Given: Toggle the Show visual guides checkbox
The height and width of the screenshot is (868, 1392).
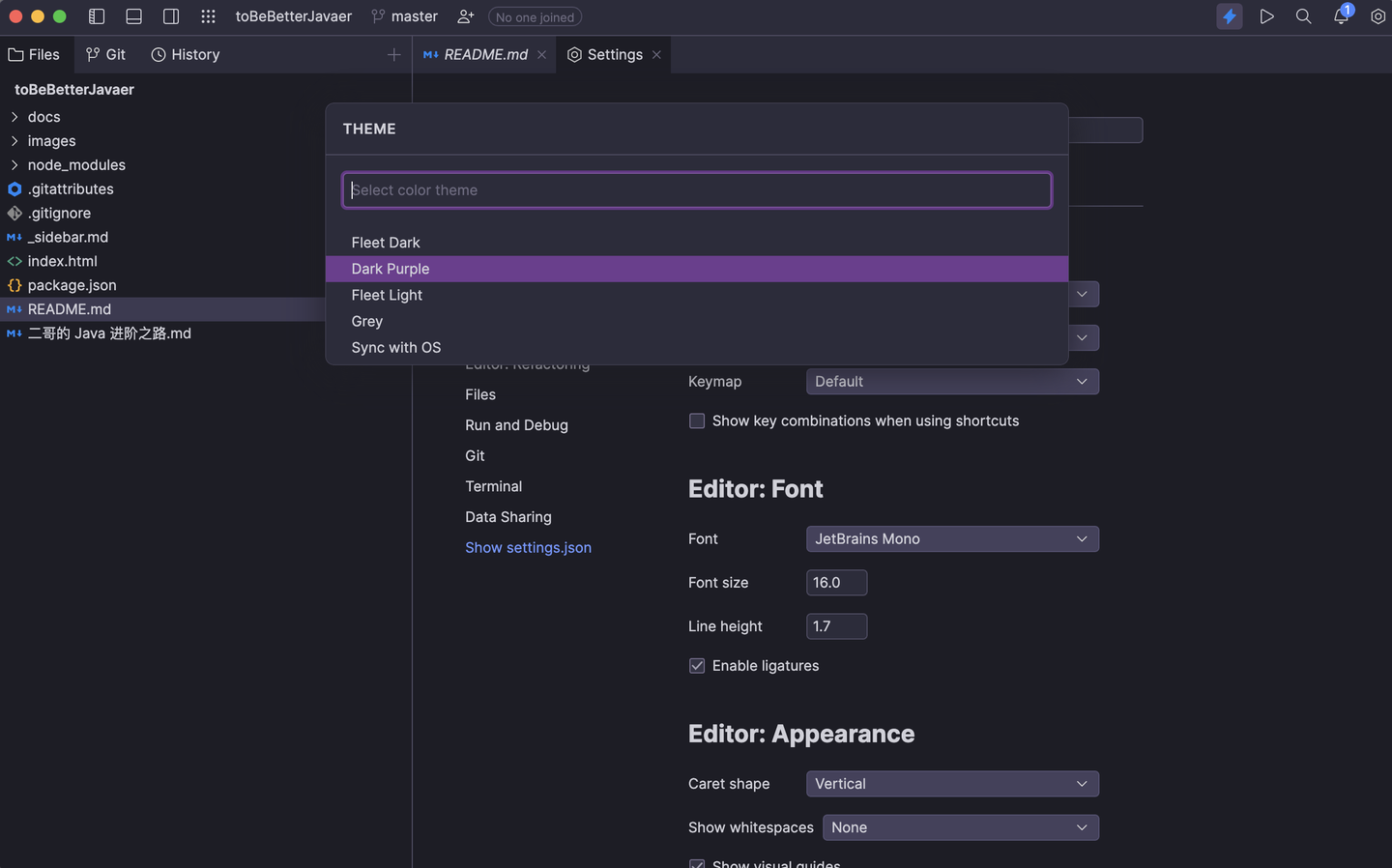Looking at the screenshot, I should [x=697, y=863].
